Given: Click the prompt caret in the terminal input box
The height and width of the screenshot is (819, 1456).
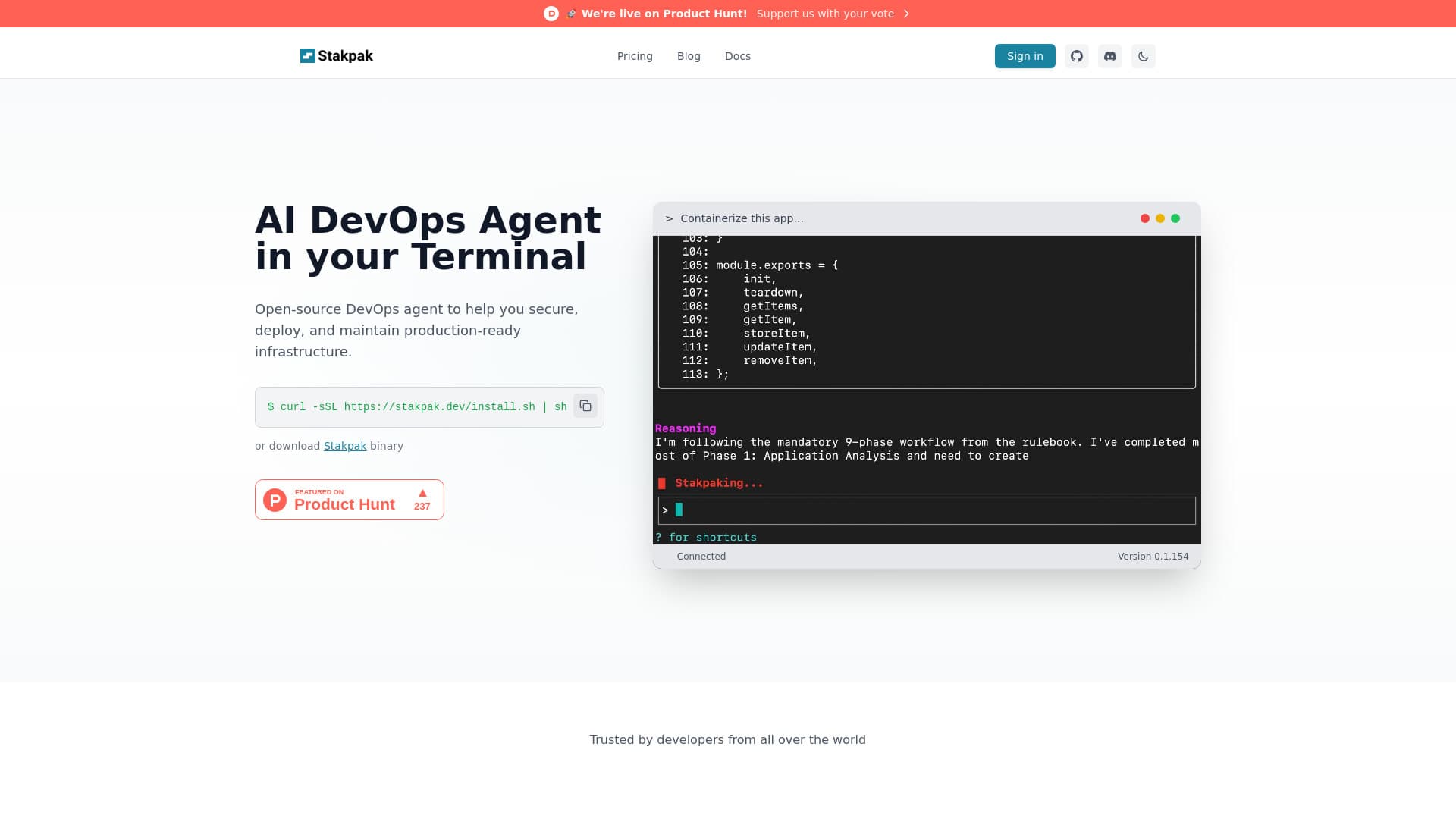Looking at the screenshot, I should point(665,510).
